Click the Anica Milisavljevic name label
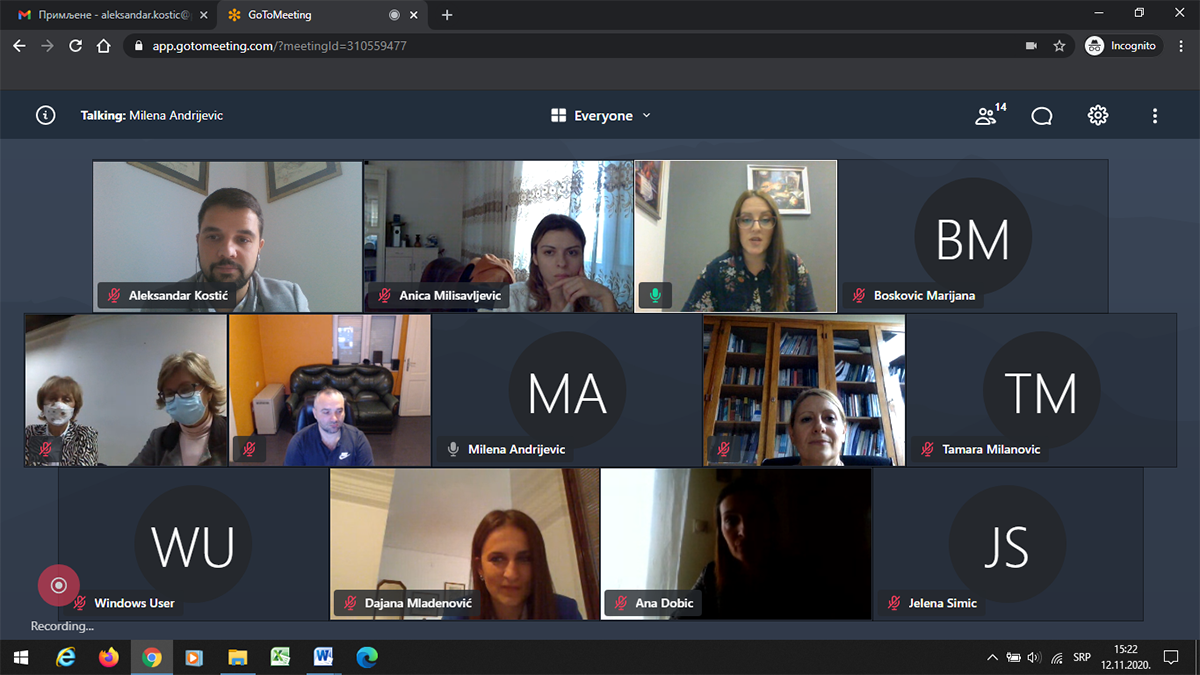Image resolution: width=1200 pixels, height=675 pixels. tap(450, 296)
